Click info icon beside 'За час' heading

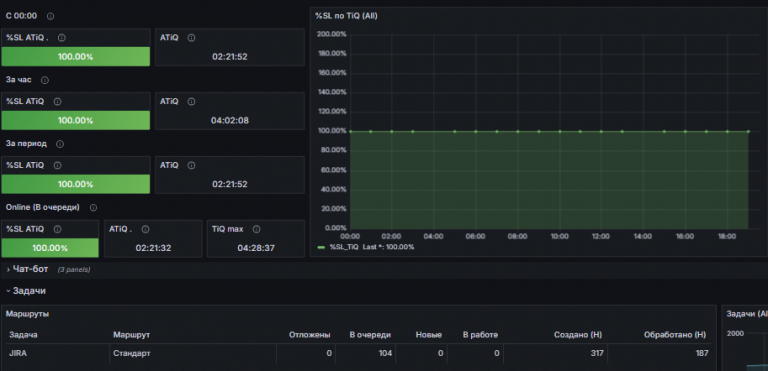coord(45,80)
